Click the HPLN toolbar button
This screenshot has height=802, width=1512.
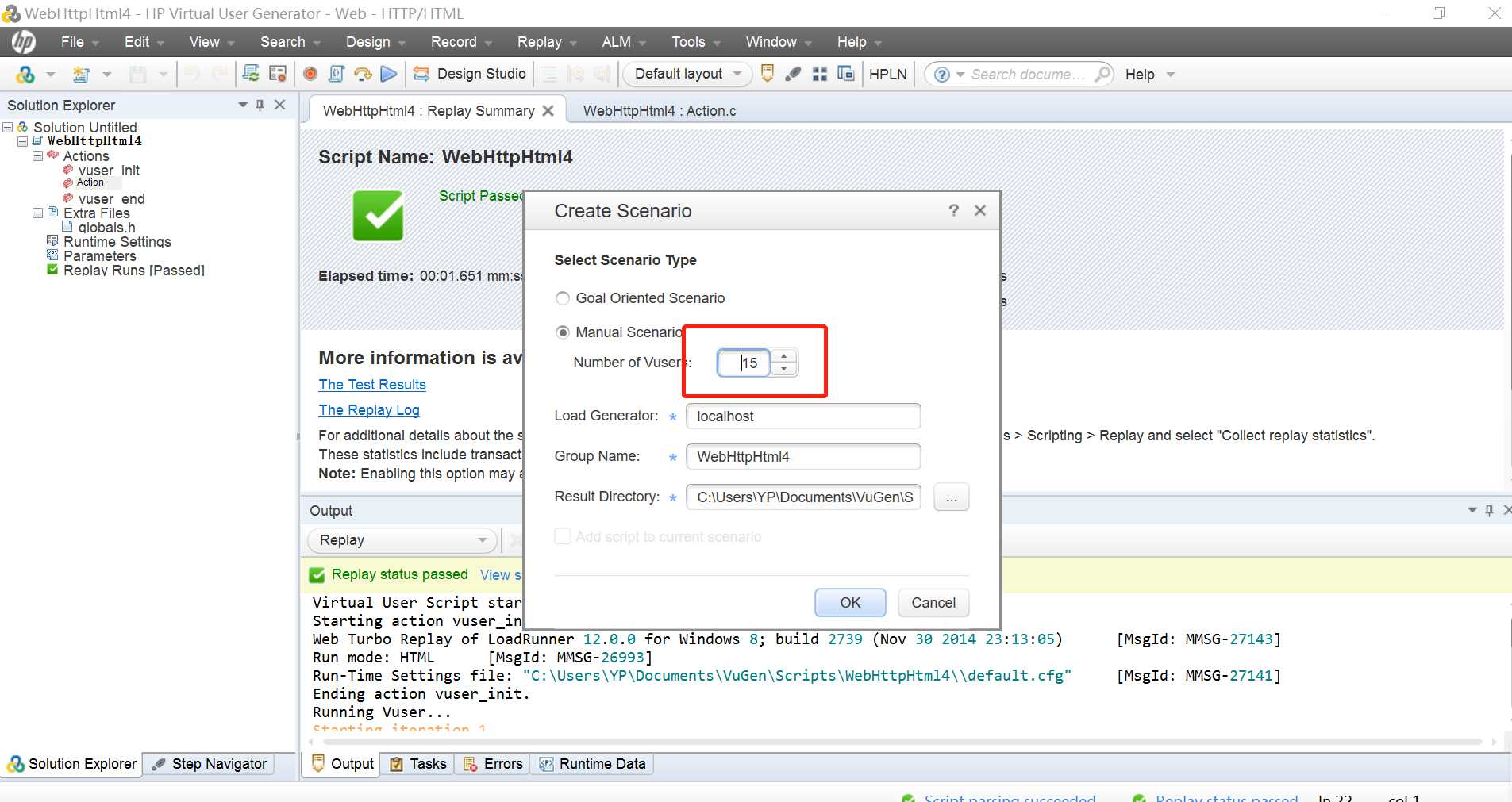coord(888,74)
